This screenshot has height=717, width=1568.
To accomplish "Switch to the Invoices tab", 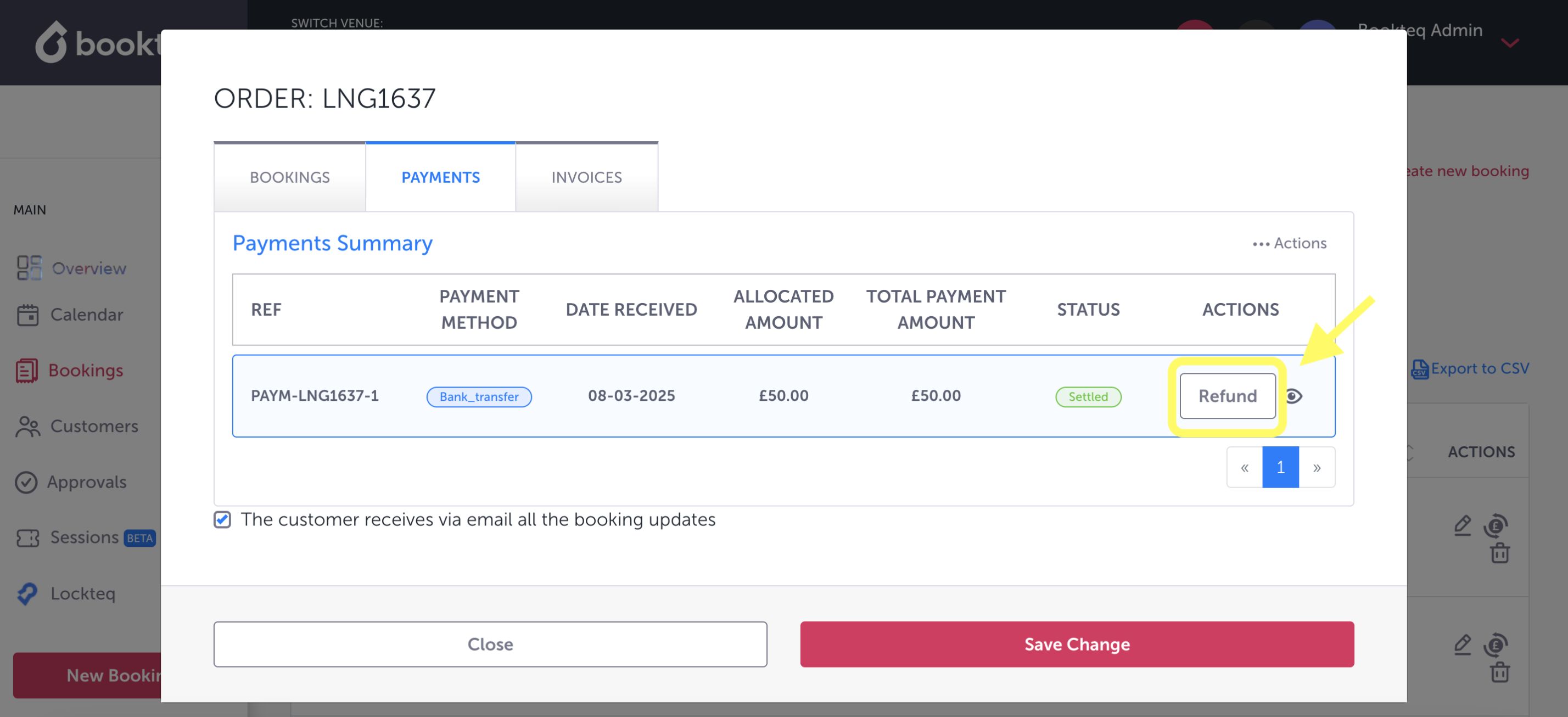I will tap(586, 177).
